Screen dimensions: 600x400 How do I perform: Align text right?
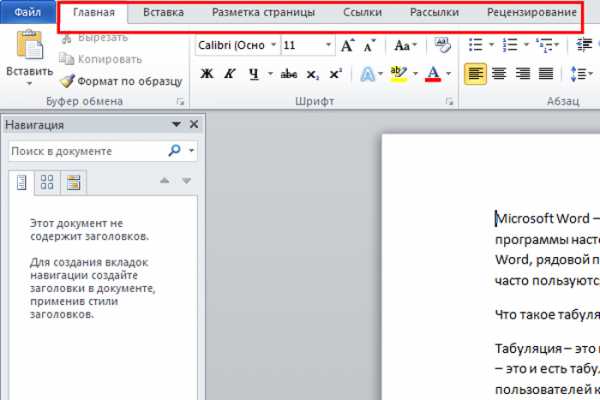click(523, 73)
